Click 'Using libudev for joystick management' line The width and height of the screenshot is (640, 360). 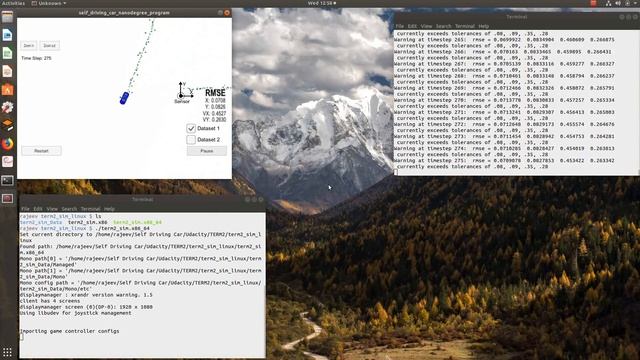coord(76,313)
